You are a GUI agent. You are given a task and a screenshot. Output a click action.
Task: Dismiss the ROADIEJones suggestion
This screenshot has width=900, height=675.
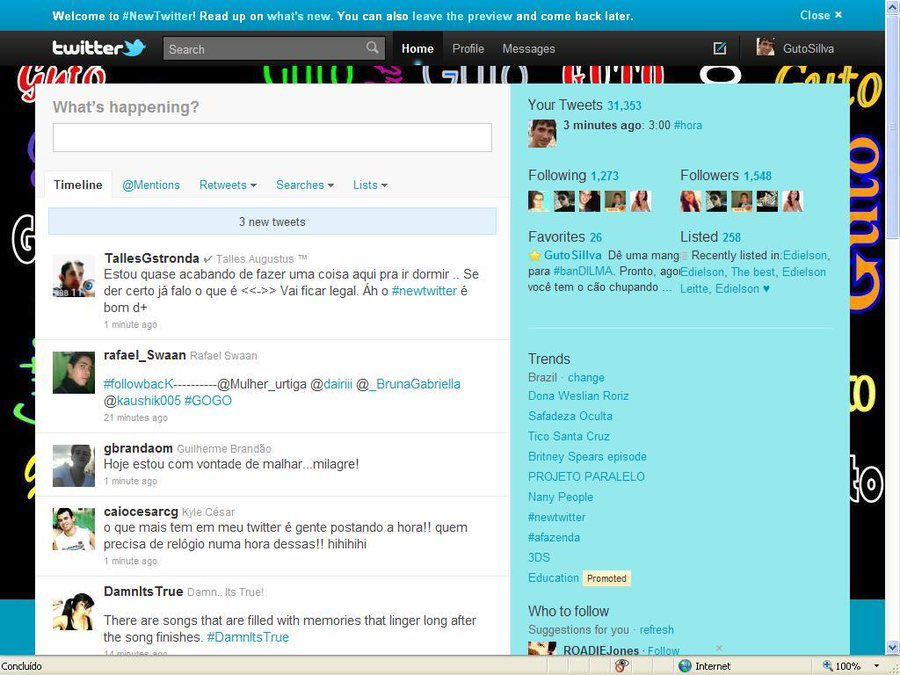coord(719,648)
